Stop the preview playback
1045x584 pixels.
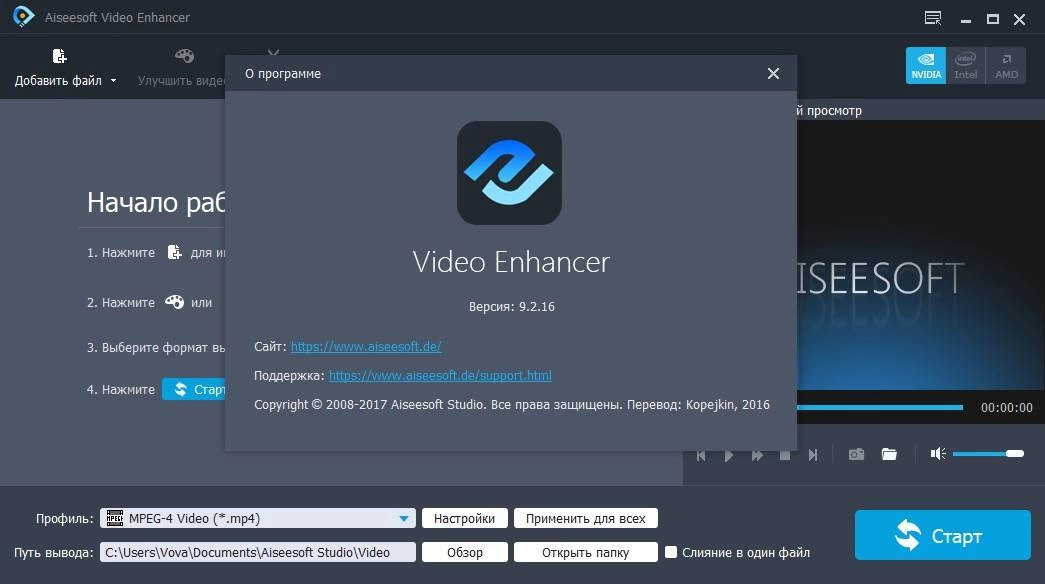tap(785, 455)
